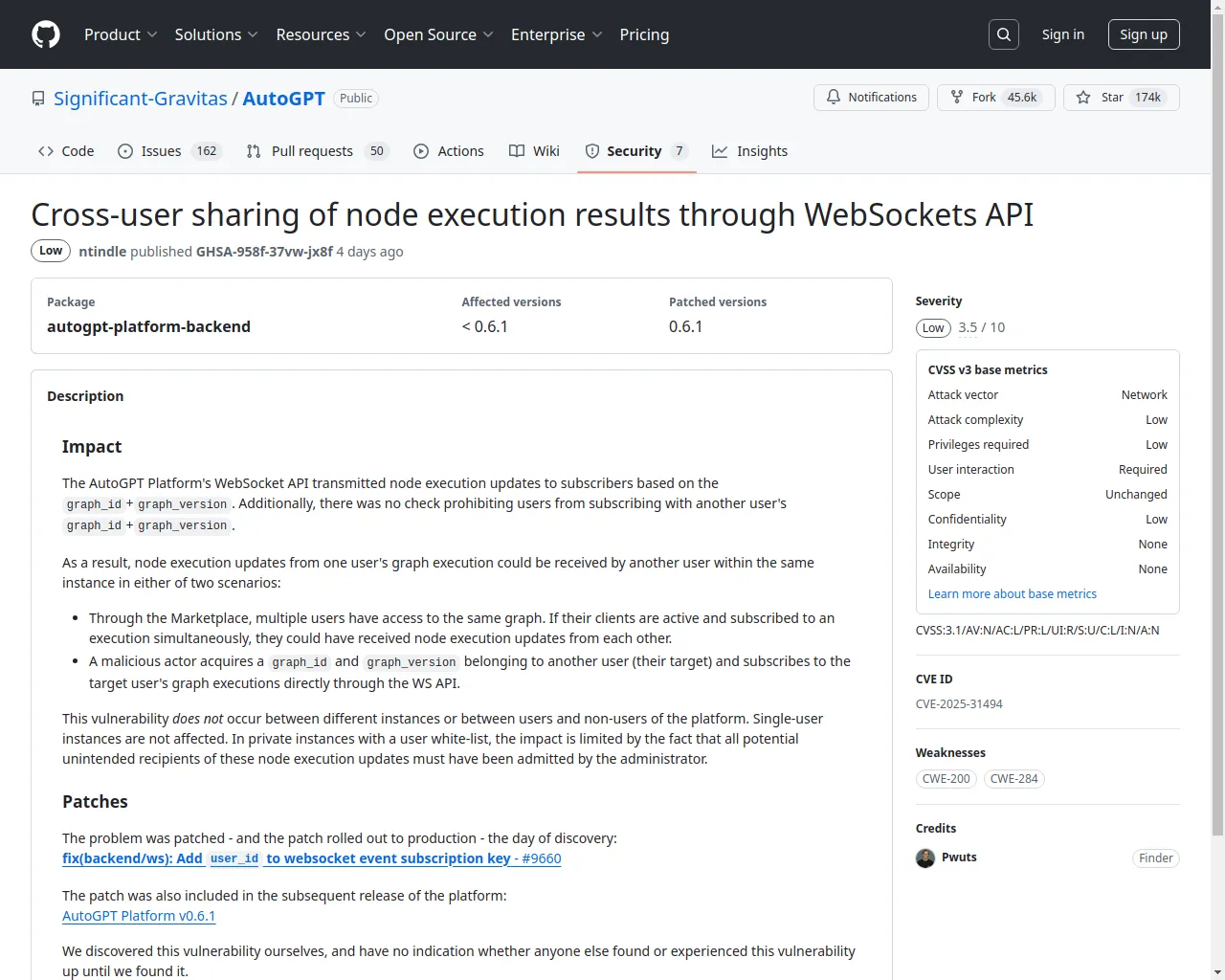Open the search magnifier button
This screenshot has width=1225, height=980.
click(1004, 34)
